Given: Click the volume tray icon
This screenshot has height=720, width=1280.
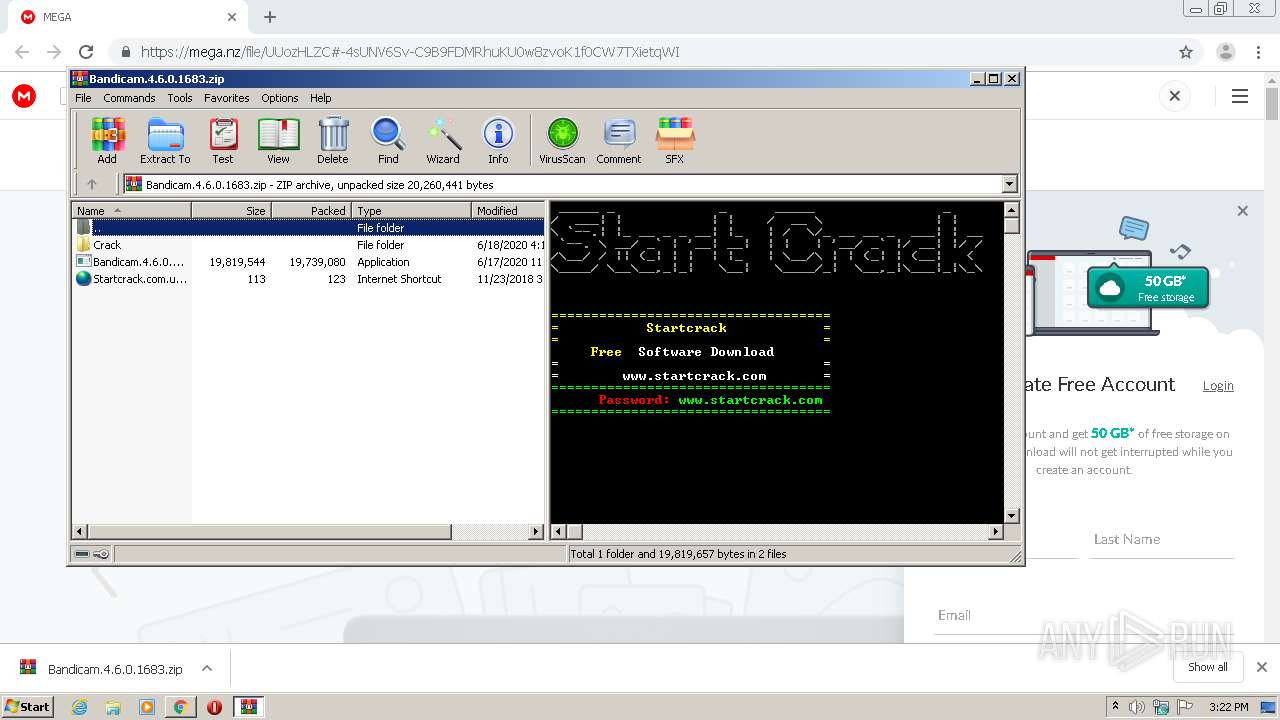Looking at the screenshot, I should coord(1137,707).
